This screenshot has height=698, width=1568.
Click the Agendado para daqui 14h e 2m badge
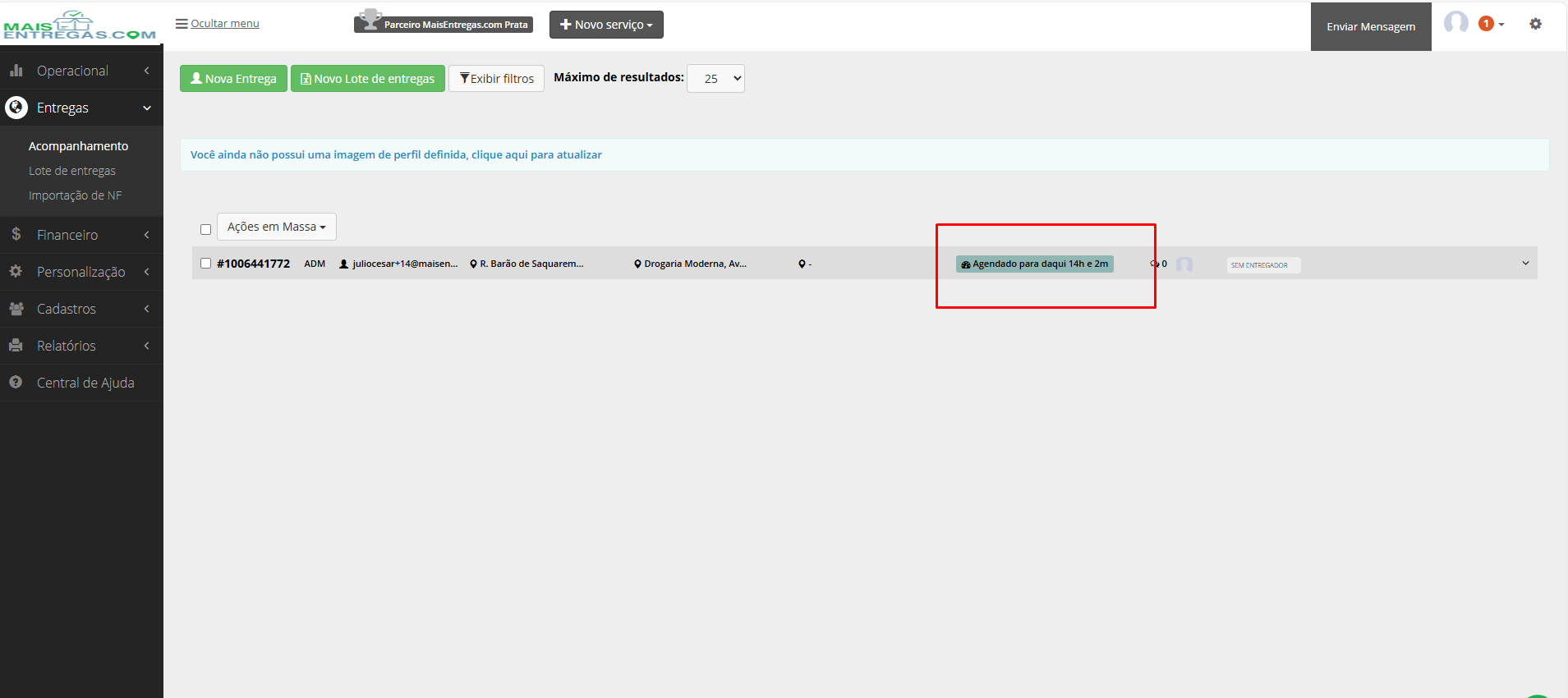click(1035, 264)
